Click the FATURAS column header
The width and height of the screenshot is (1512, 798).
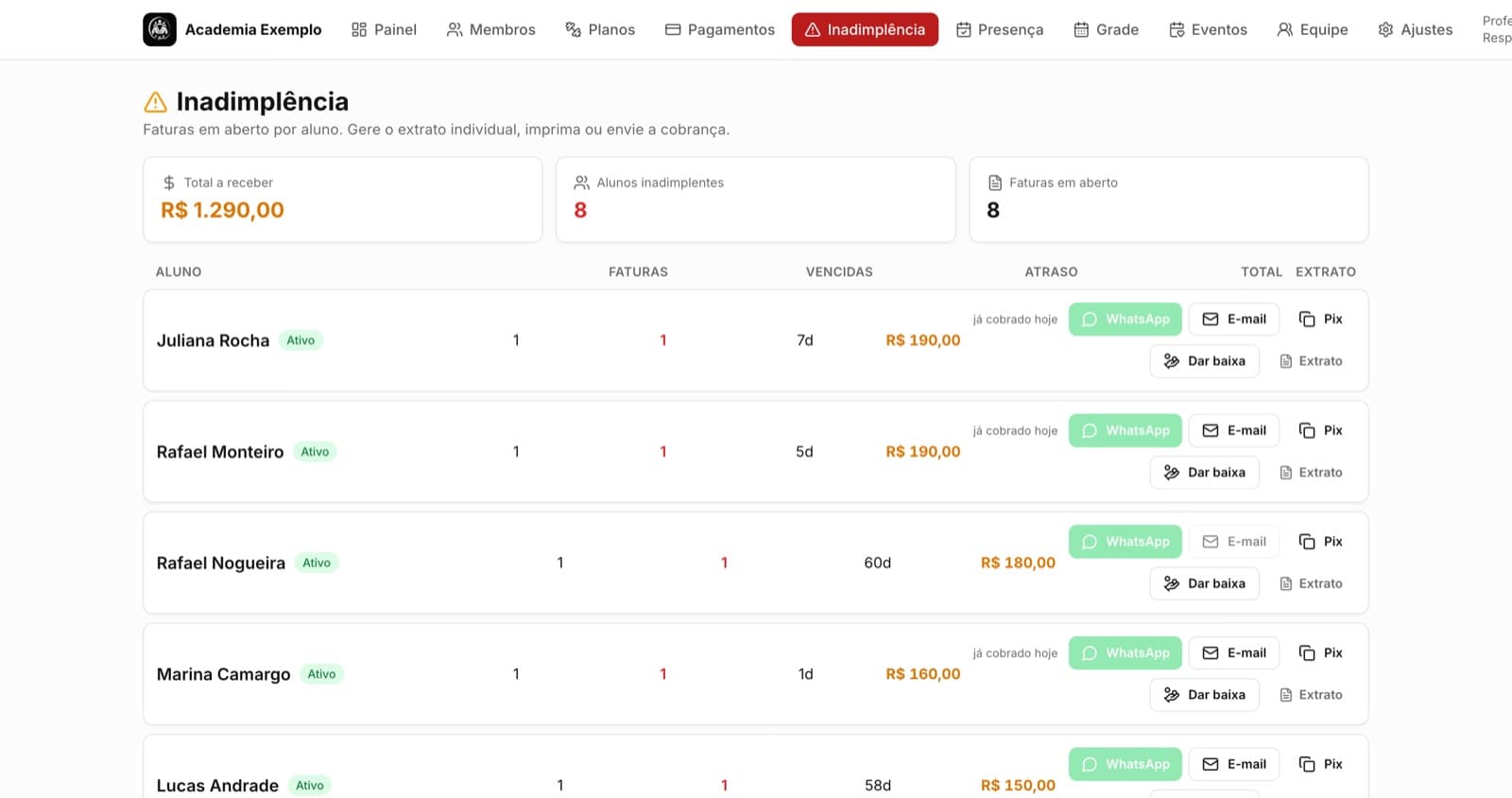click(638, 271)
